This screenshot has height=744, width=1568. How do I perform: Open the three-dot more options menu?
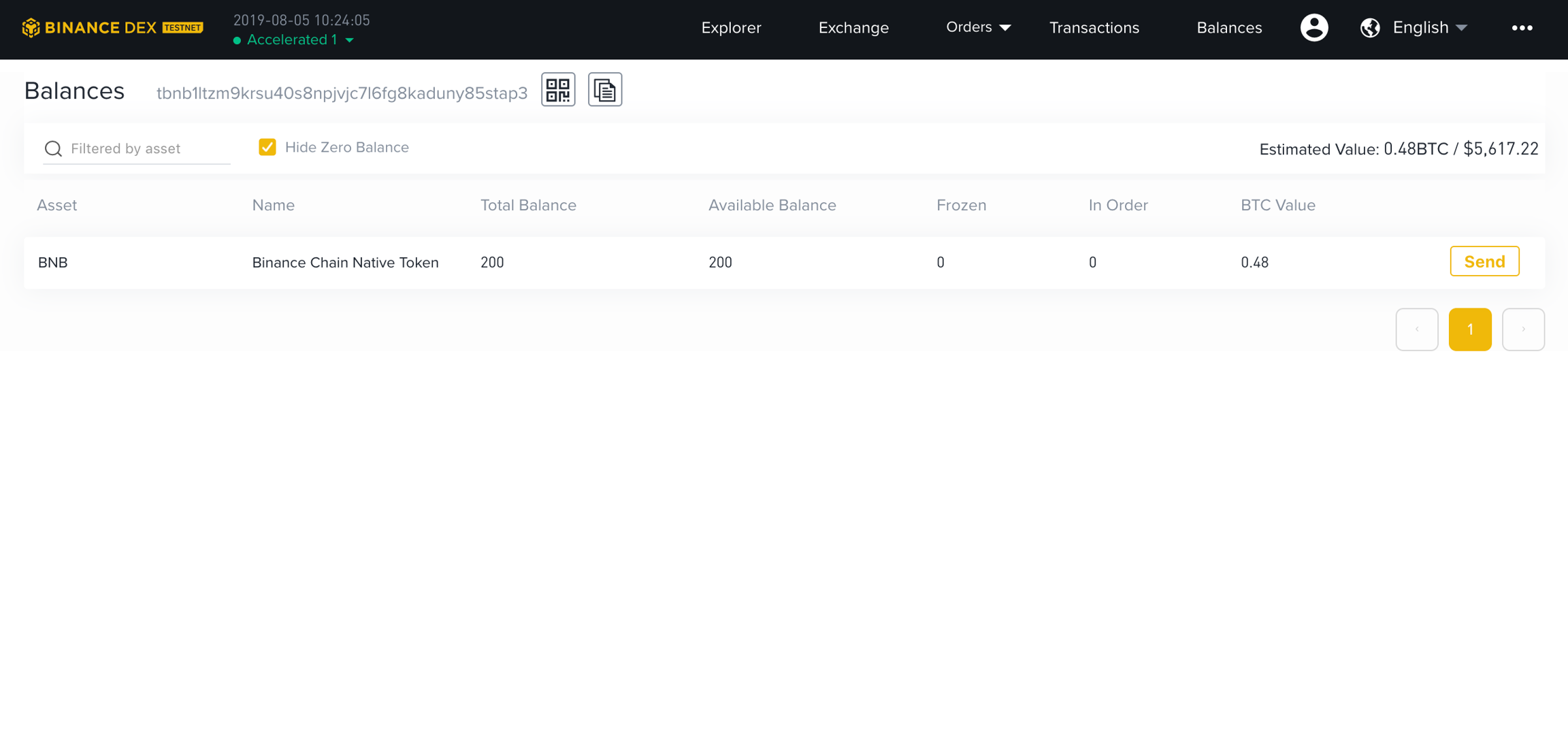pyautogui.click(x=1522, y=28)
